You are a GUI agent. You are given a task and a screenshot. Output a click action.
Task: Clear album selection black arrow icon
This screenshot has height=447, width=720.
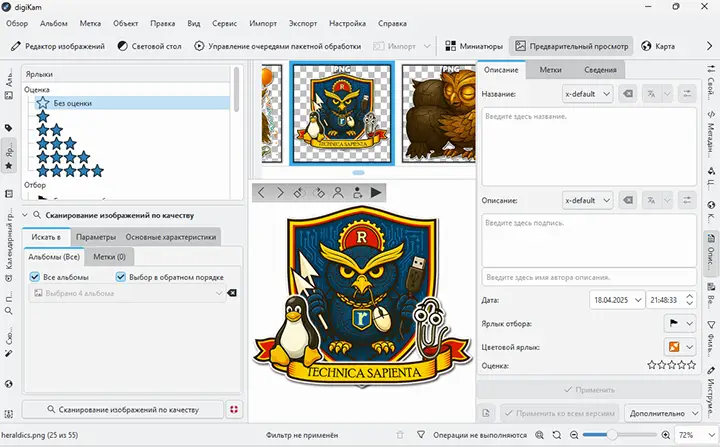(232, 293)
